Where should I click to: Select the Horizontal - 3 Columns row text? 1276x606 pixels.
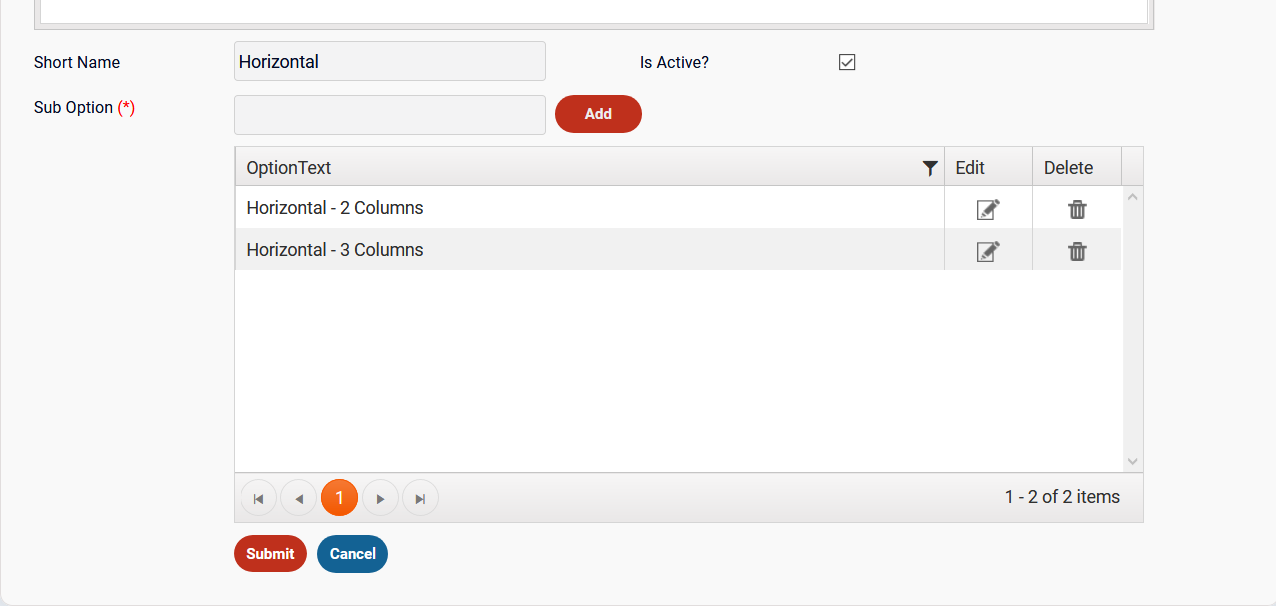[x=335, y=250]
